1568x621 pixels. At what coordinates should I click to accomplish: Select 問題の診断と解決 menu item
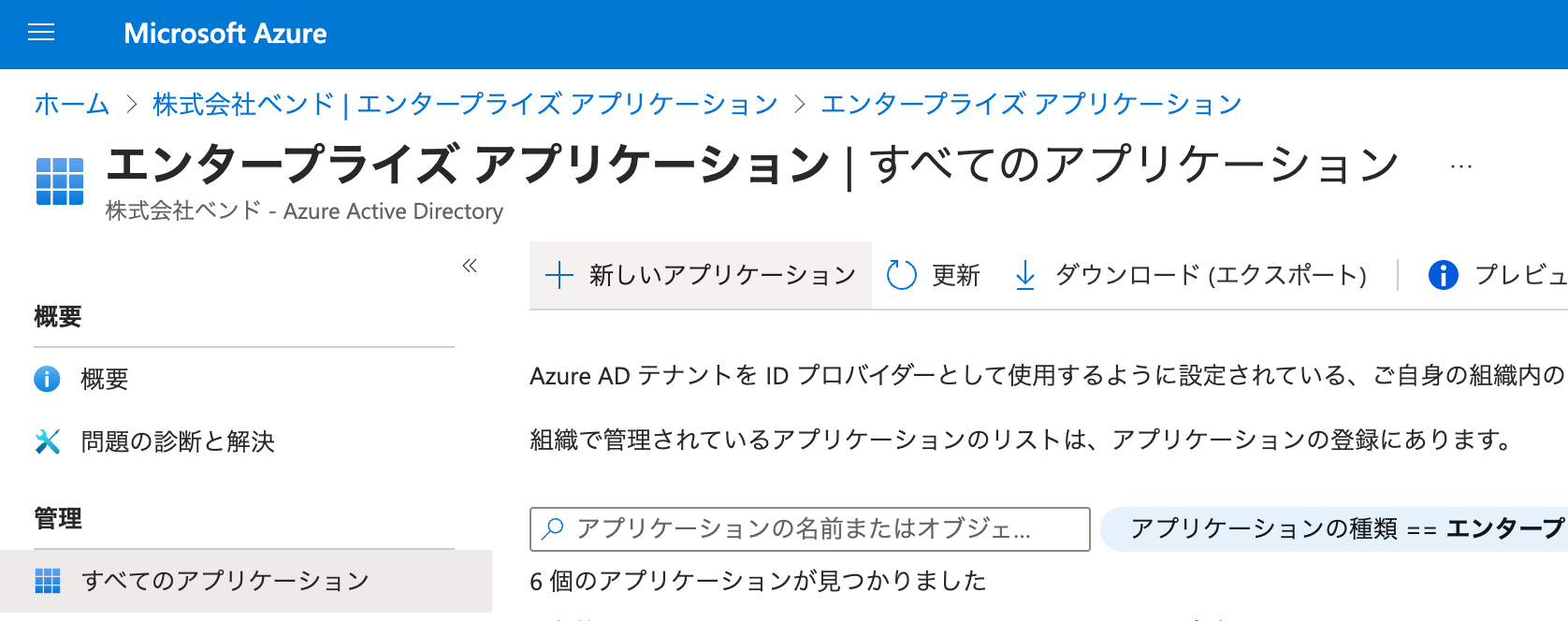tap(178, 441)
